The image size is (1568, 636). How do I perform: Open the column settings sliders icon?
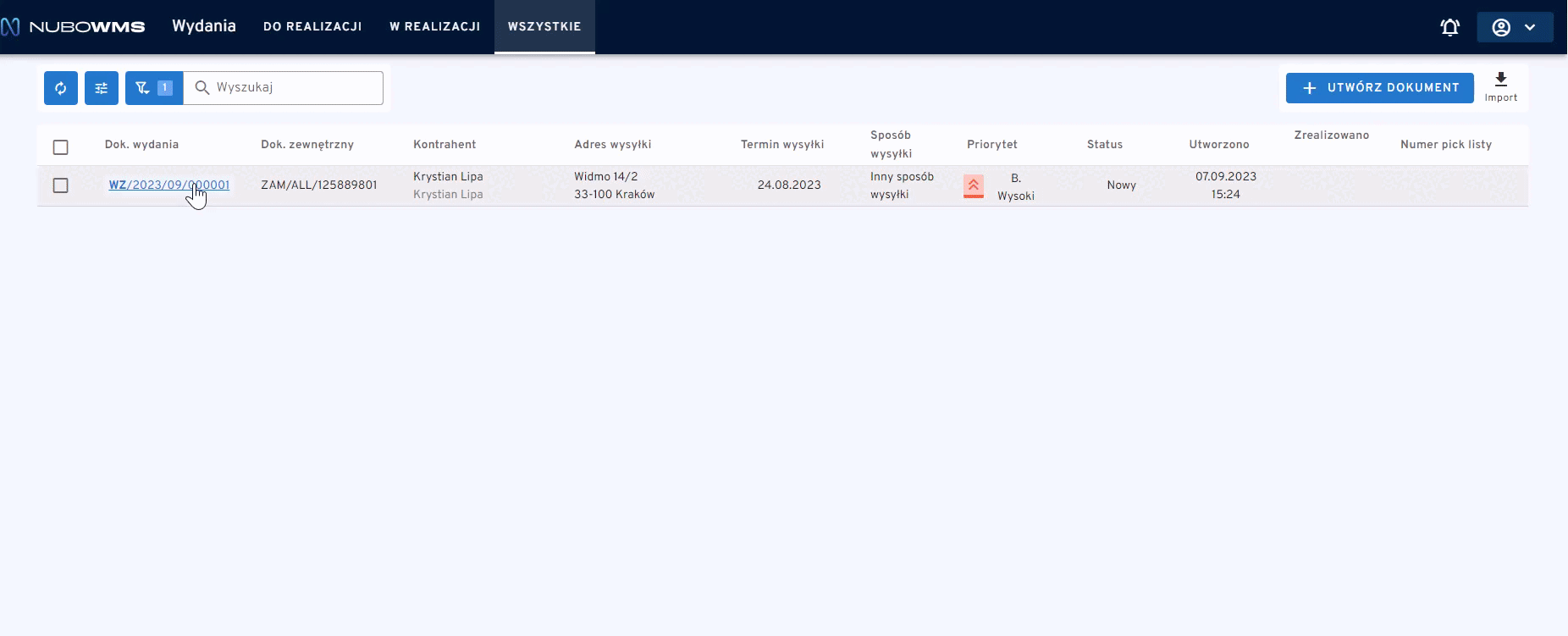click(102, 88)
